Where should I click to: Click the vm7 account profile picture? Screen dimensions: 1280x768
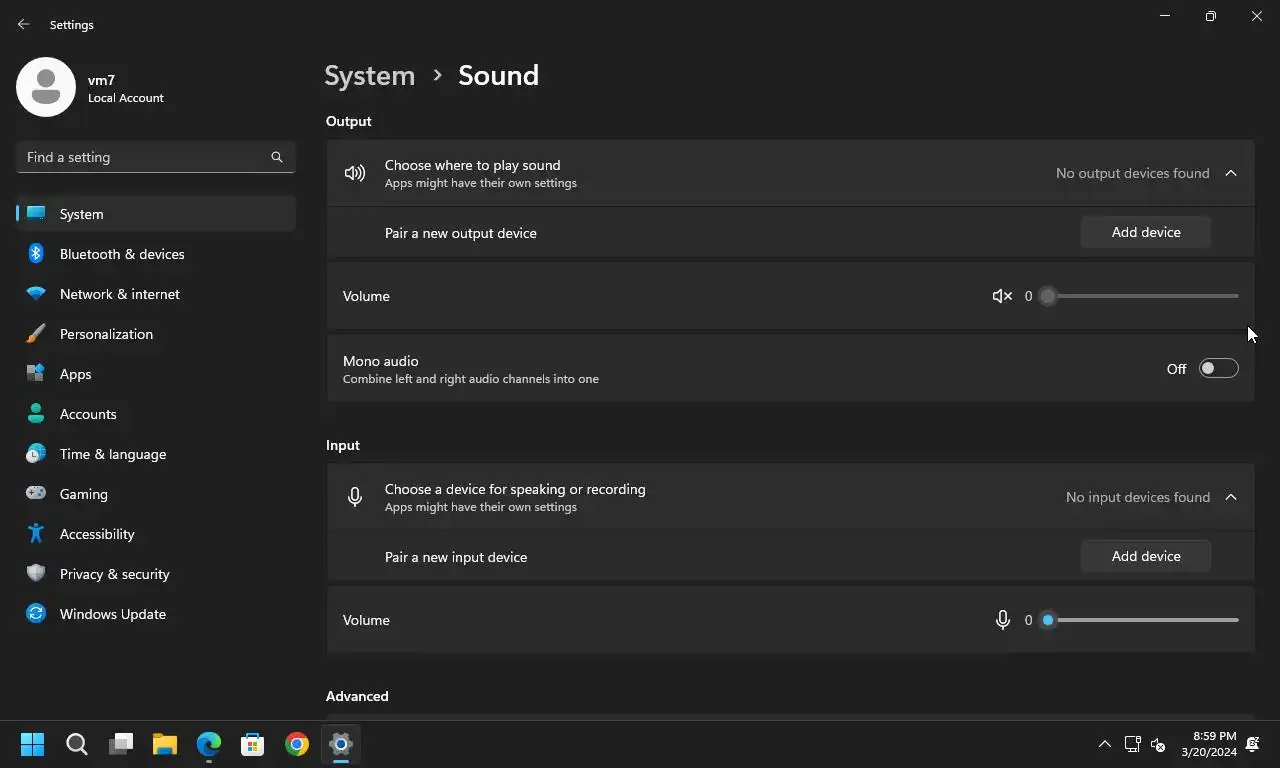coord(46,87)
